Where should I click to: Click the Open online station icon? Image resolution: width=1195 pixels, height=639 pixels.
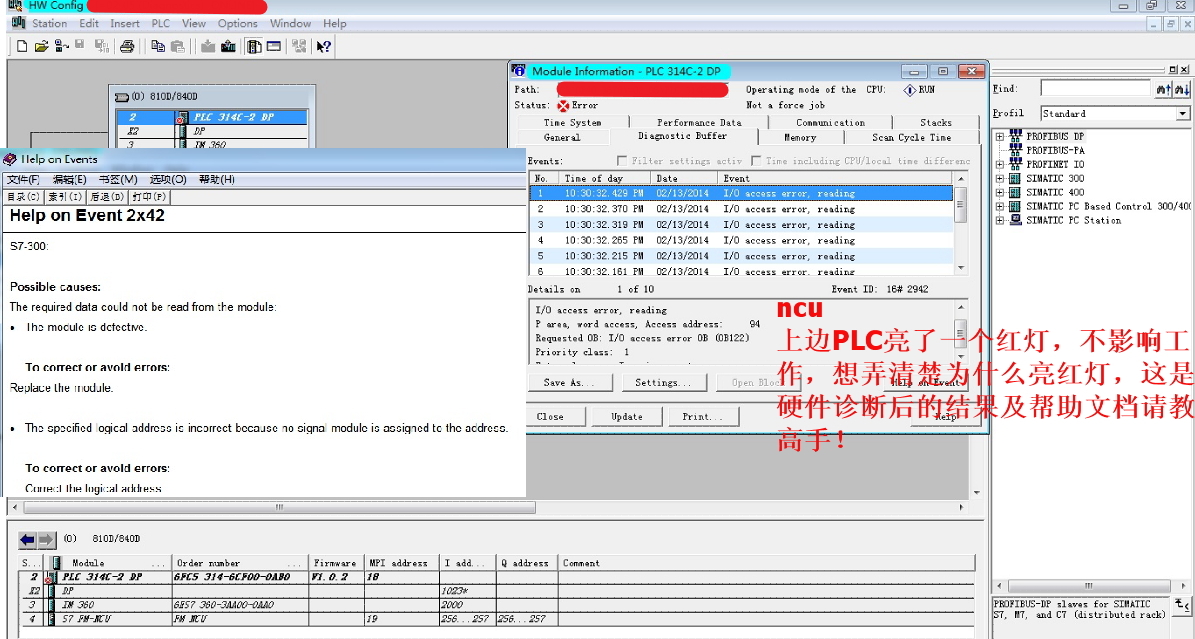pos(61,47)
